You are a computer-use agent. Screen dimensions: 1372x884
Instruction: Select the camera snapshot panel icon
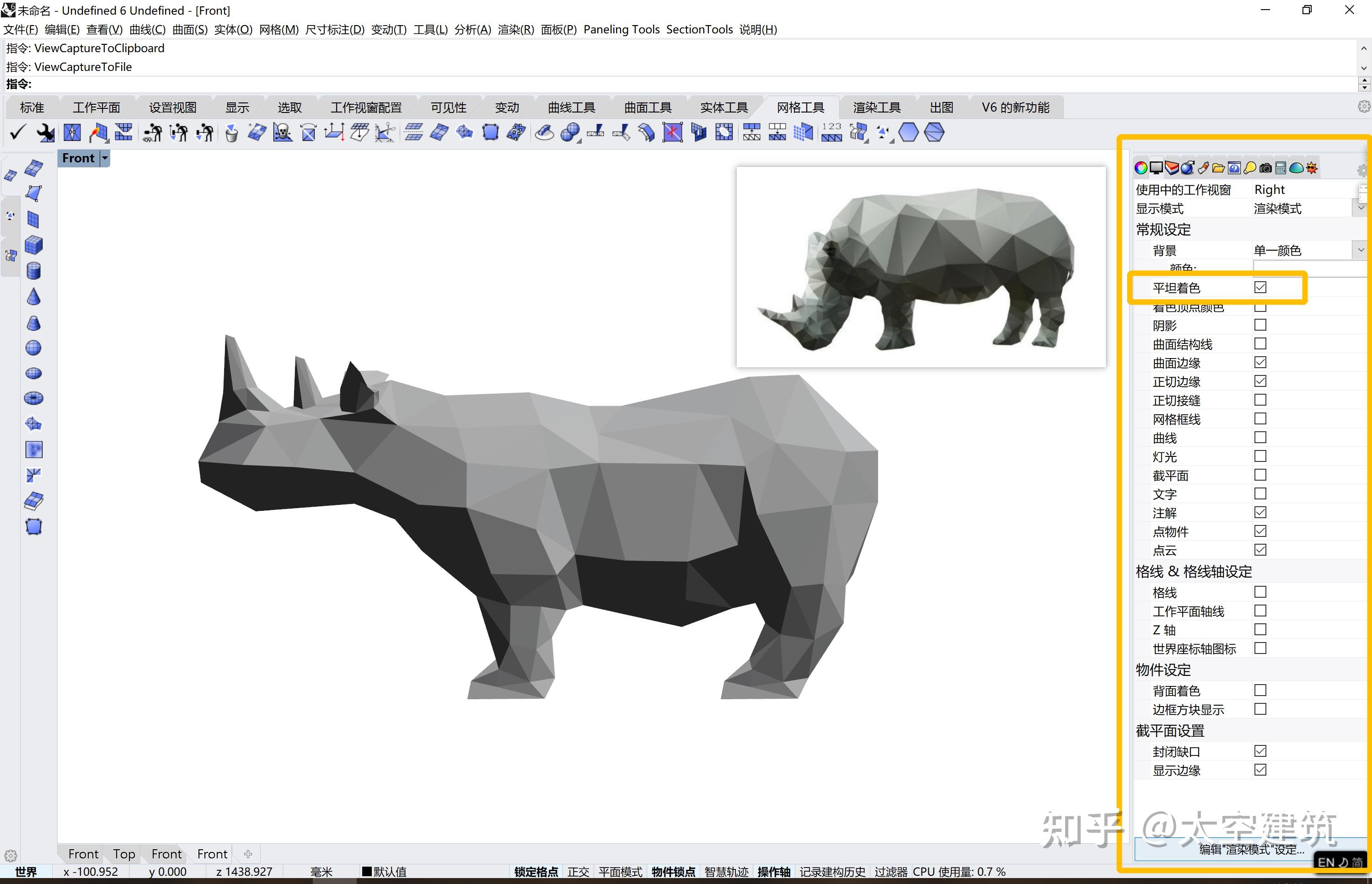pos(1266,167)
